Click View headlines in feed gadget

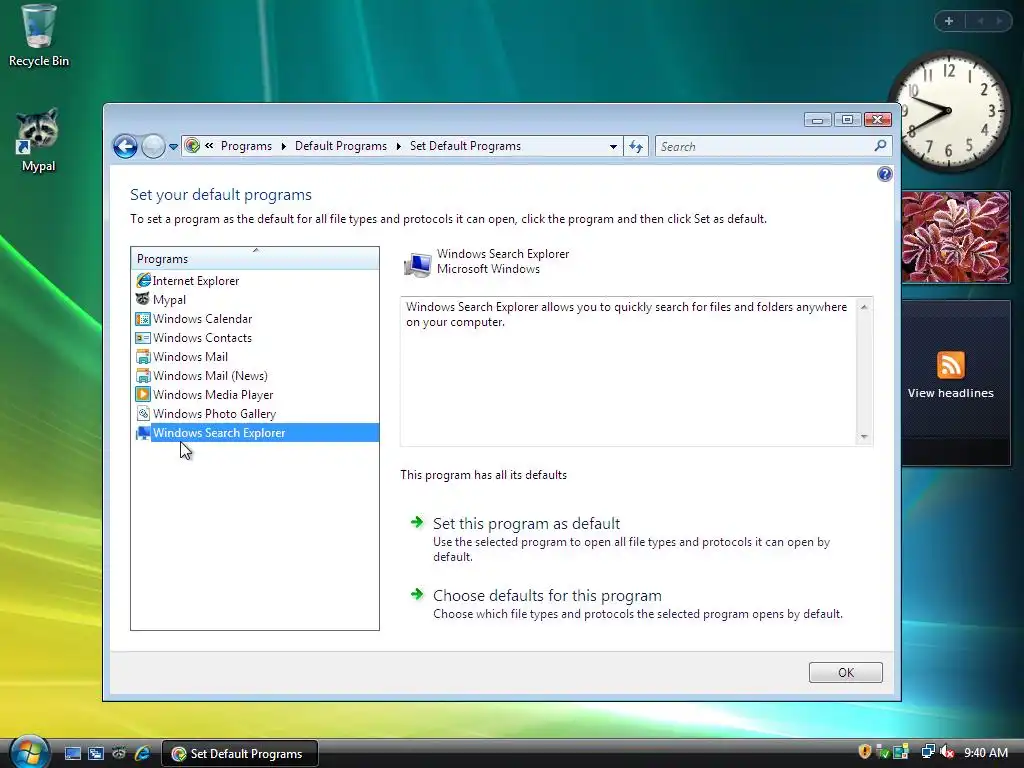coord(950,393)
